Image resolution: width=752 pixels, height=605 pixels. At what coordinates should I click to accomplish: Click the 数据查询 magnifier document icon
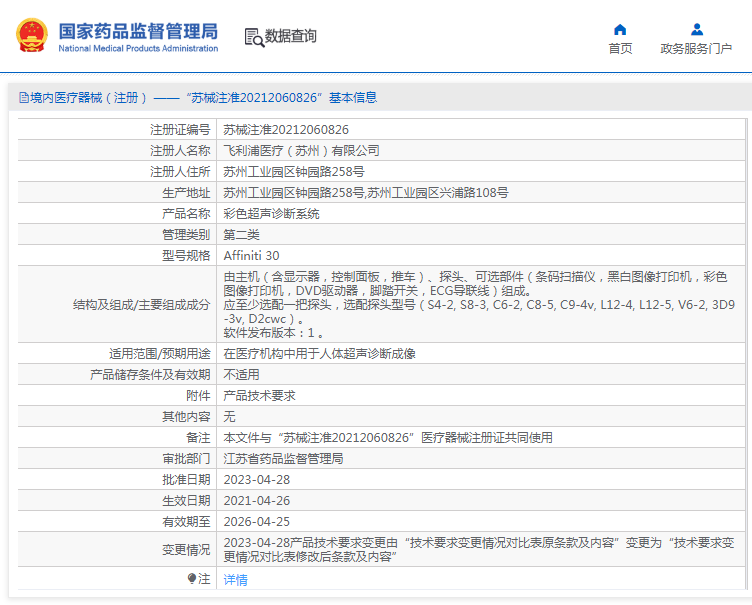click(x=253, y=37)
